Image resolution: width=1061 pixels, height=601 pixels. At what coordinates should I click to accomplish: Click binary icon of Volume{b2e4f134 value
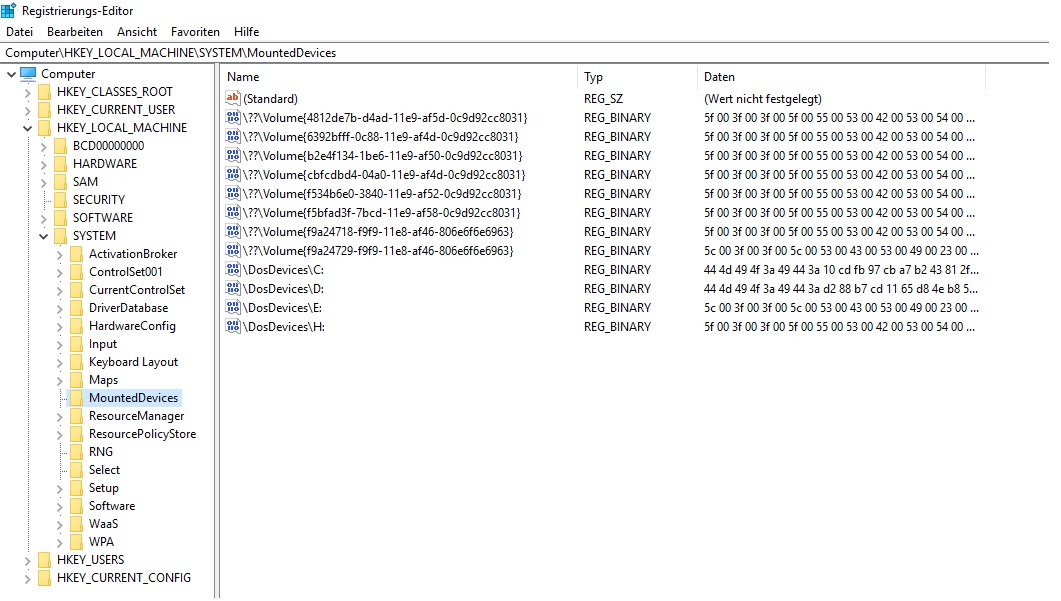[233, 155]
